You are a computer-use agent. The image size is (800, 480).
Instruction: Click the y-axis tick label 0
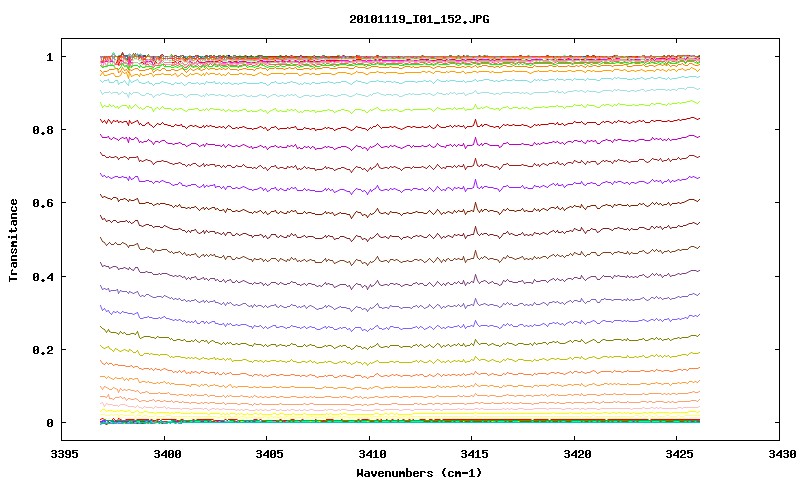(x=49, y=423)
